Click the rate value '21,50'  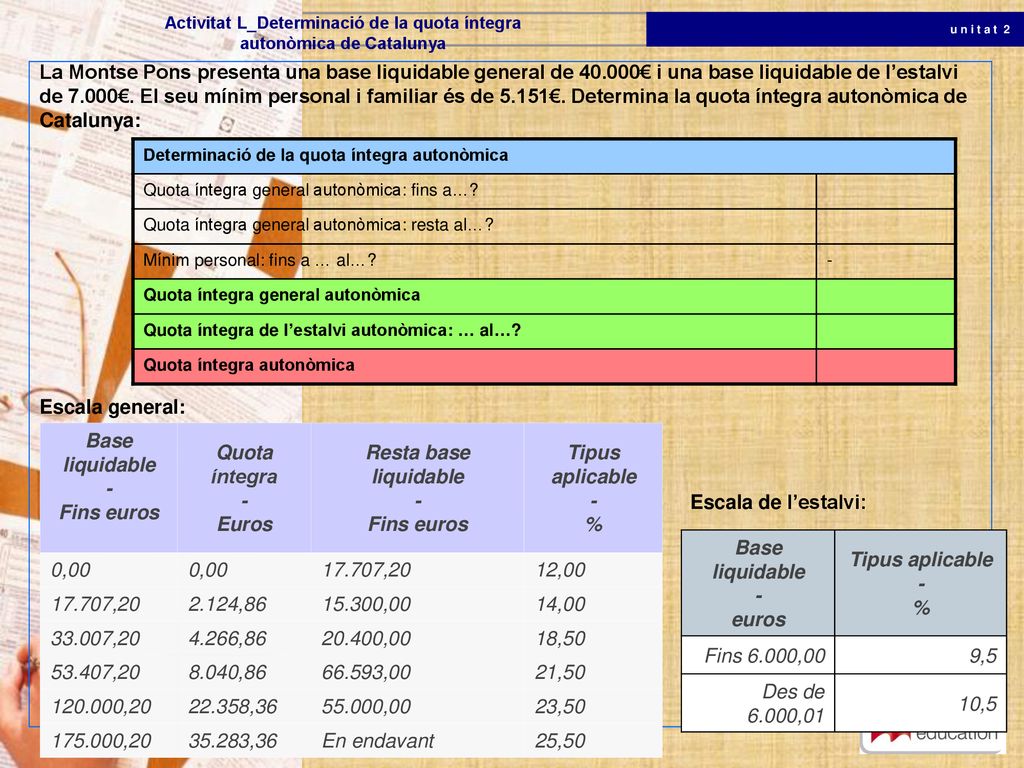(x=560, y=672)
